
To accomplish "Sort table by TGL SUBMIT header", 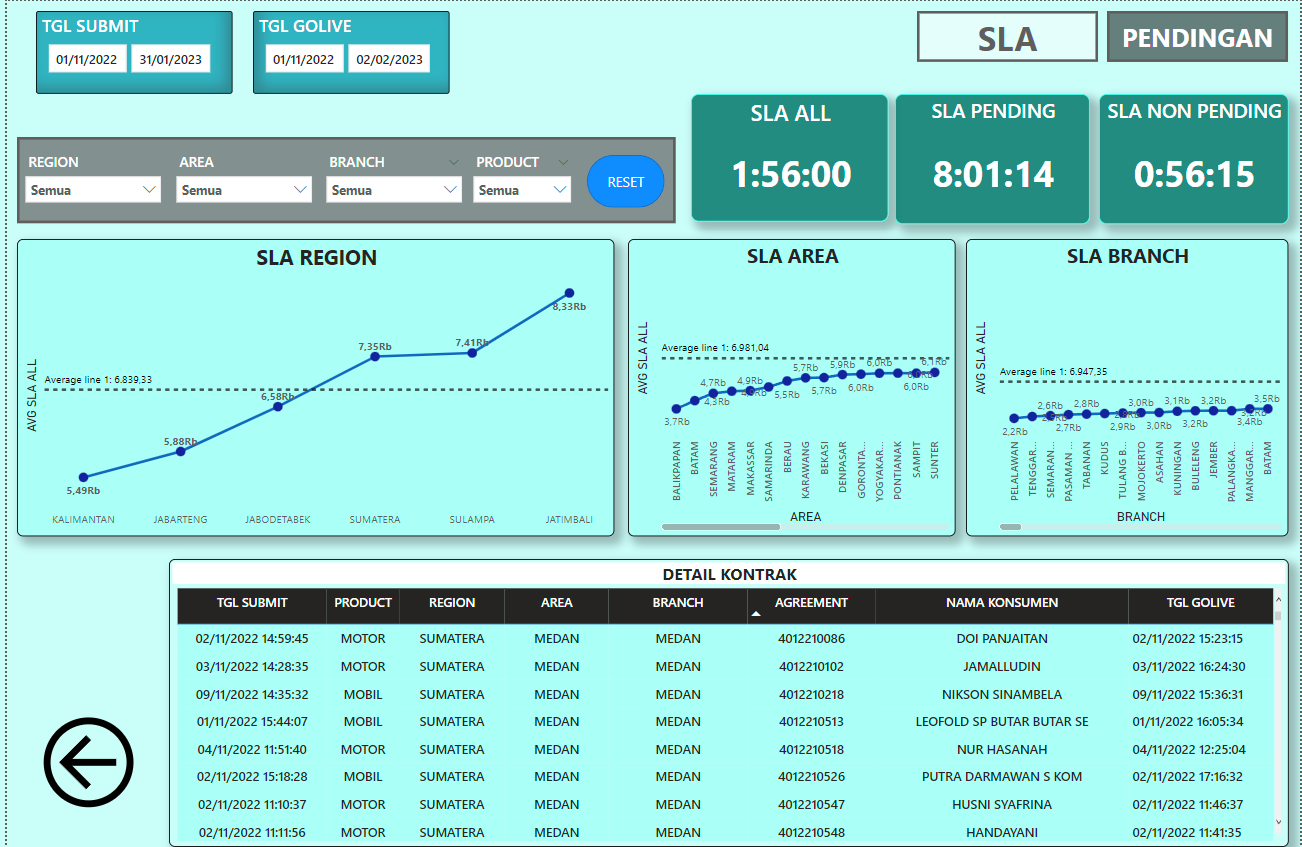I will pos(252,603).
